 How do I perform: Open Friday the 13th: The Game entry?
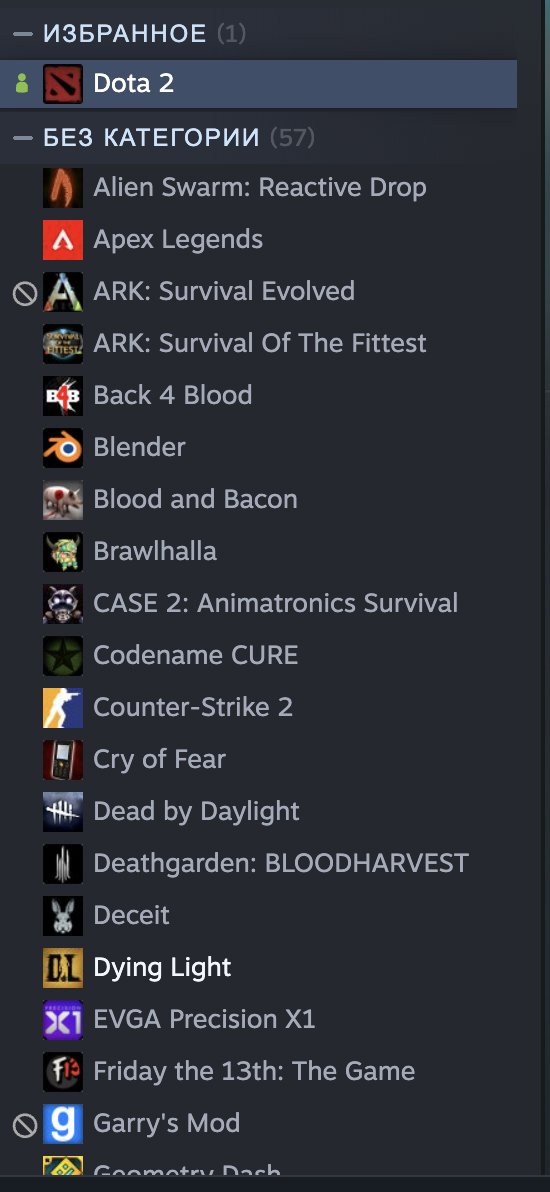point(259,1071)
